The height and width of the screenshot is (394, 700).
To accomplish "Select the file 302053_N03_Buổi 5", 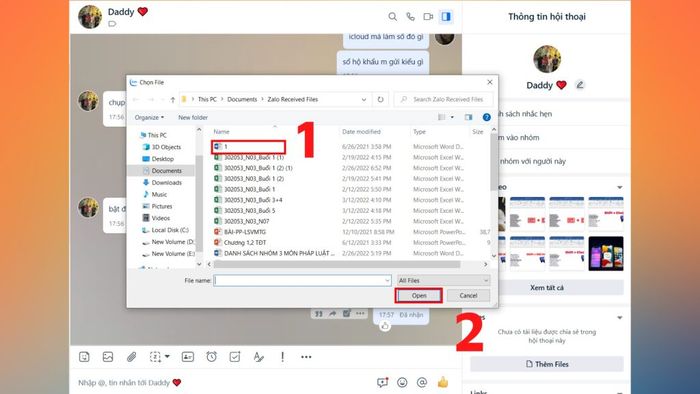I will (x=250, y=211).
